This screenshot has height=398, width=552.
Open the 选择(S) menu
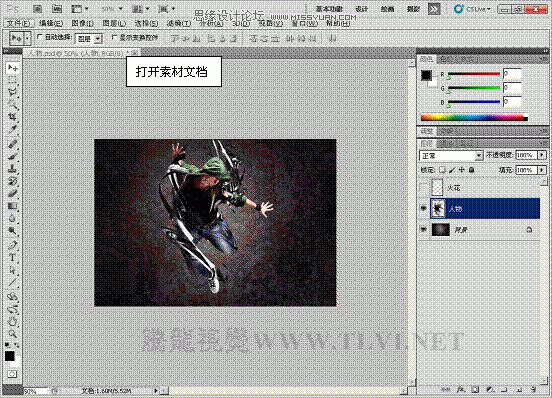coord(146,24)
